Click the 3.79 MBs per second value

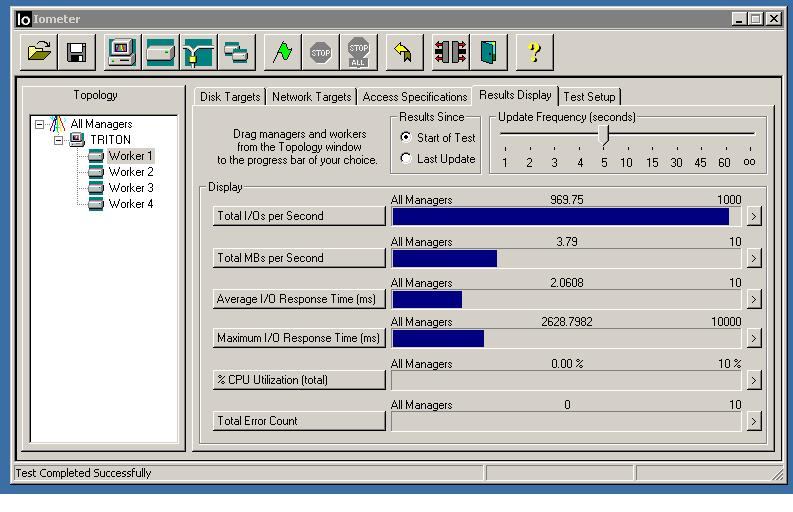pyautogui.click(x=566, y=242)
